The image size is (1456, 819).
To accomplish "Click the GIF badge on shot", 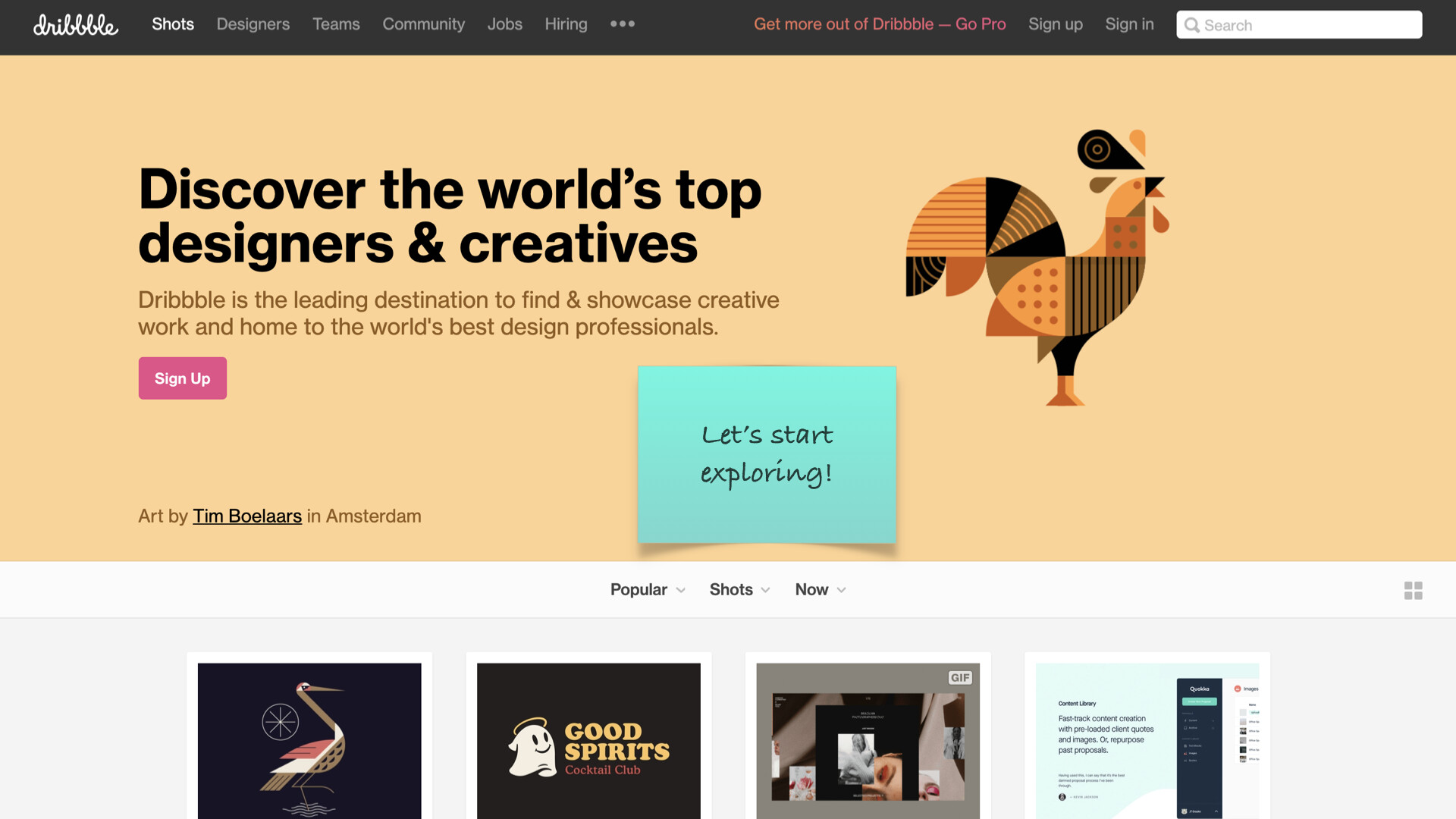I will (960, 678).
